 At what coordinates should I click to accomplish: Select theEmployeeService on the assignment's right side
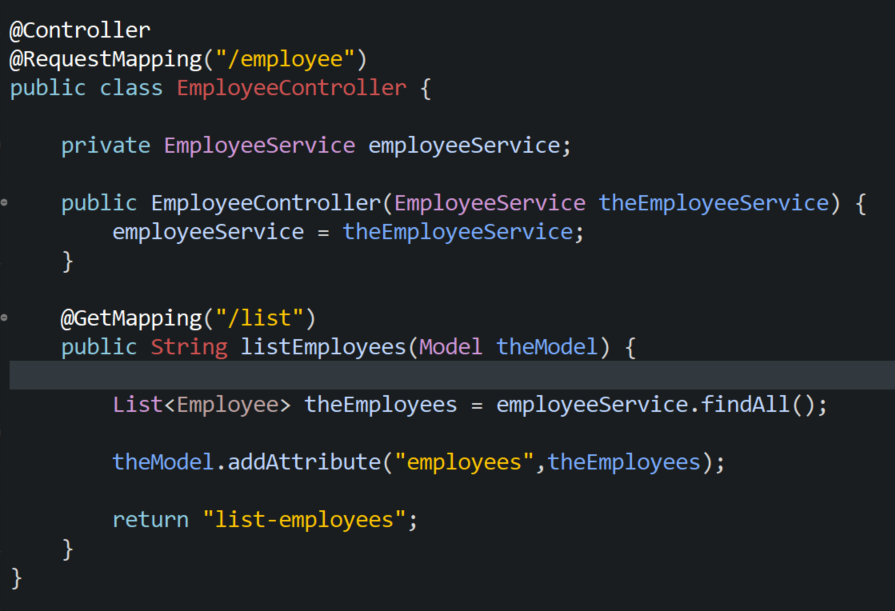[x=458, y=232]
